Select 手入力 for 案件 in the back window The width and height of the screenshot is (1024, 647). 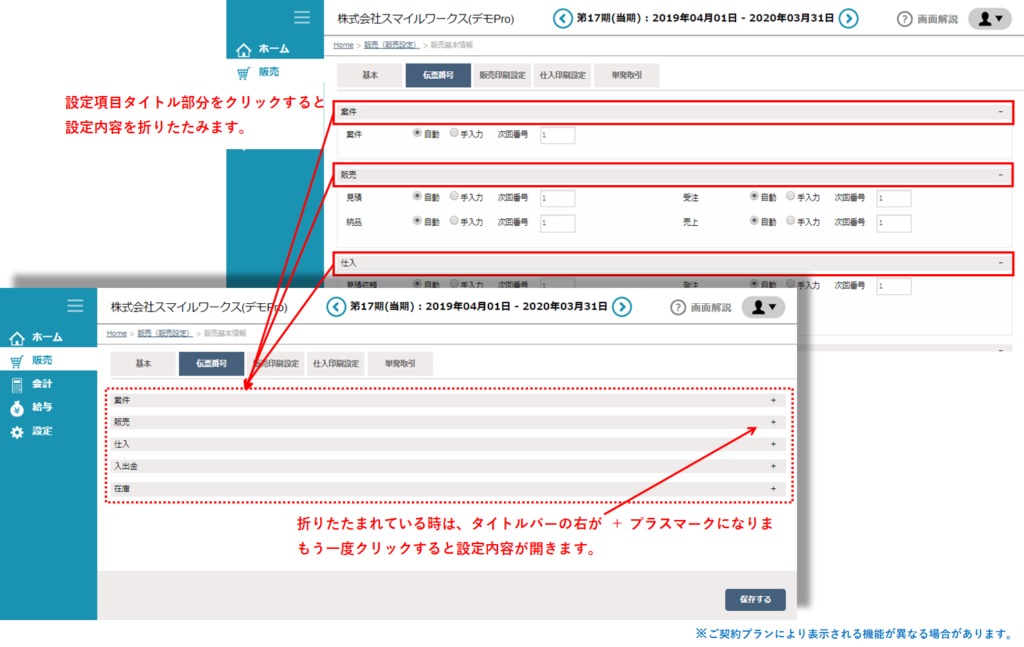point(454,133)
